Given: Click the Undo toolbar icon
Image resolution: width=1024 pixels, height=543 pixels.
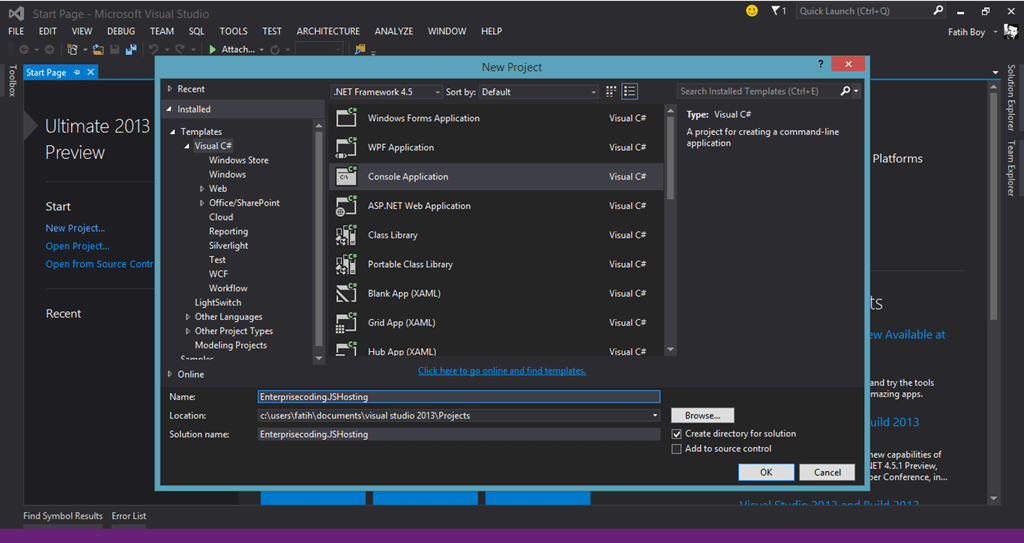Looking at the screenshot, I should point(153,49).
